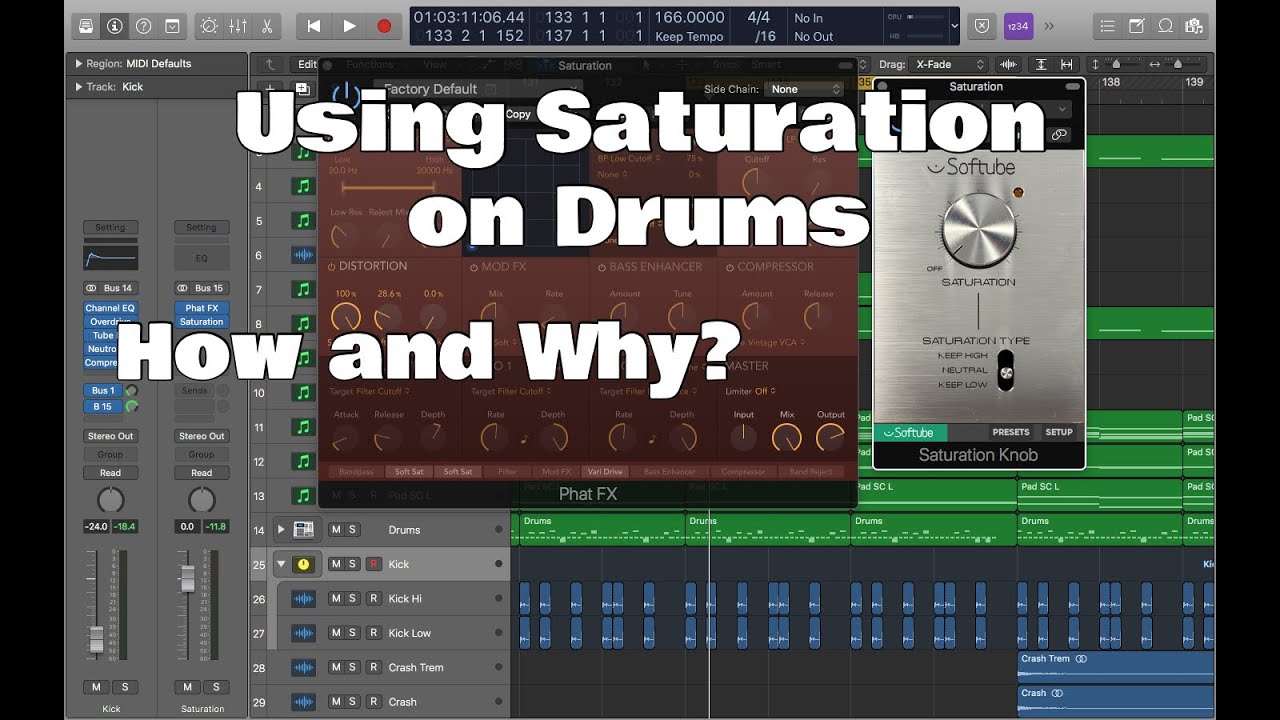Select Band Reject in effect chain
Image resolution: width=1280 pixels, height=720 pixels.
pyautogui.click(x=809, y=472)
